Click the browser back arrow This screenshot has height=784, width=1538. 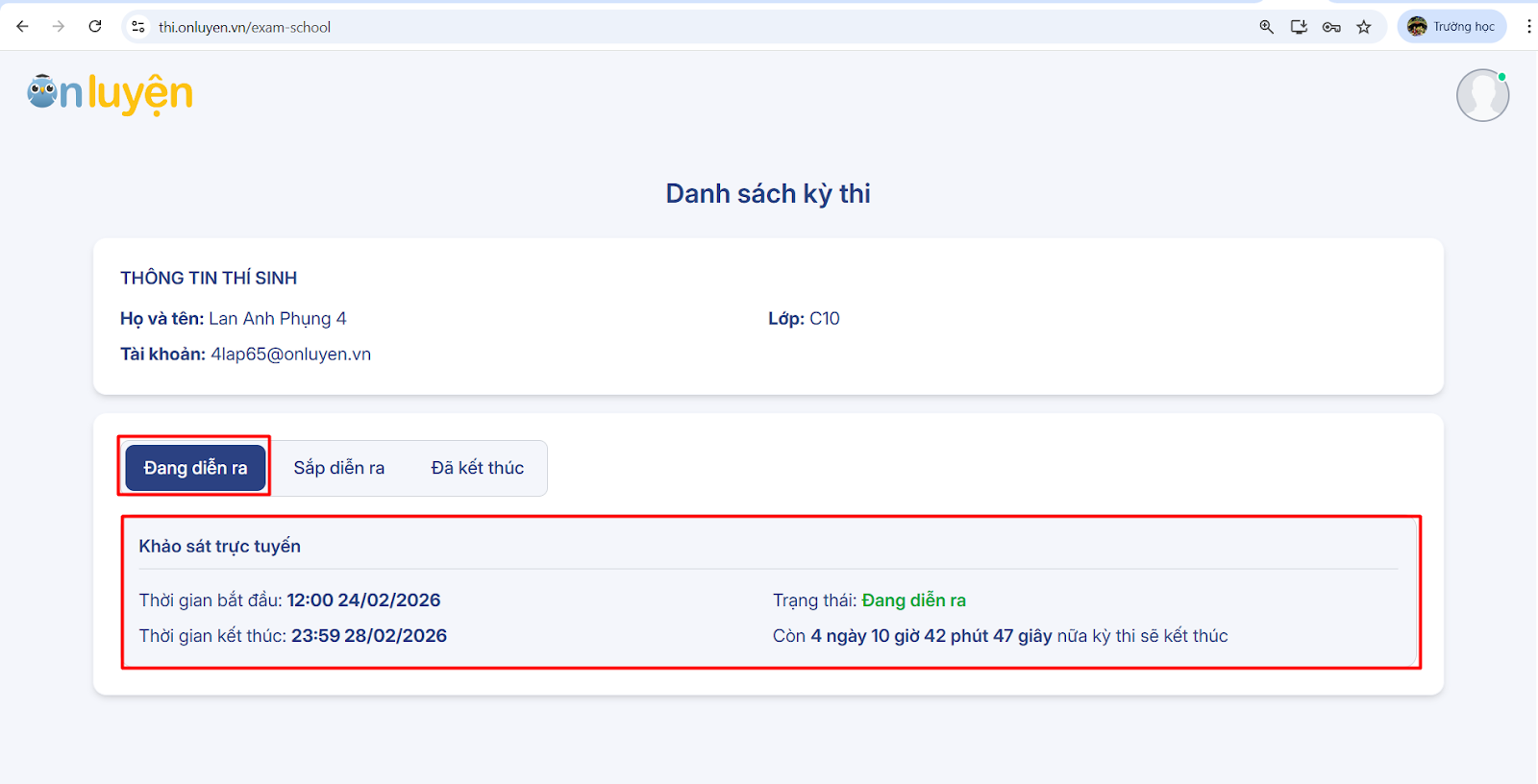pyautogui.click(x=22, y=27)
